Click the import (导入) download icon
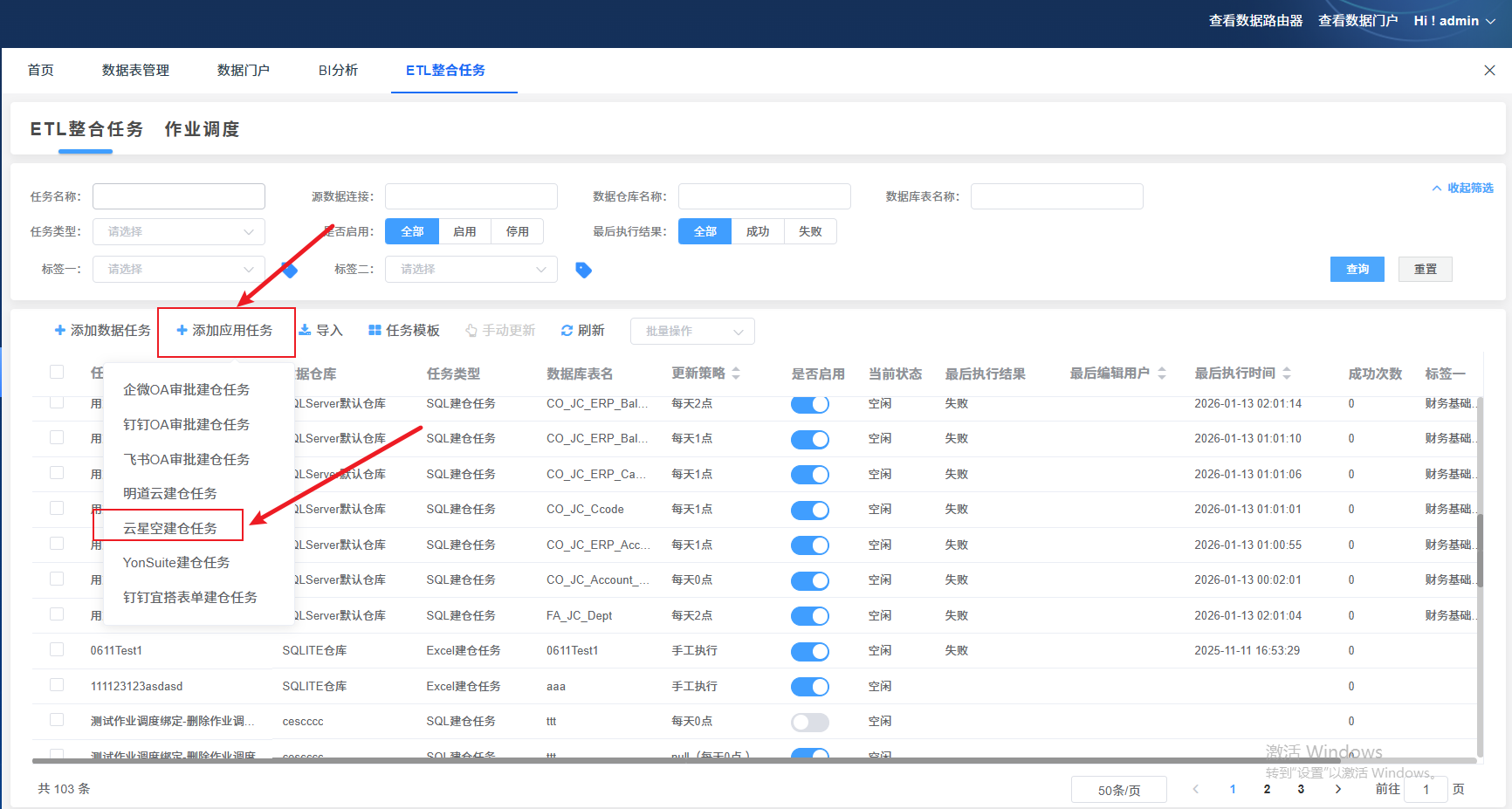Screen dimensions: 1512x809 (x=305, y=330)
